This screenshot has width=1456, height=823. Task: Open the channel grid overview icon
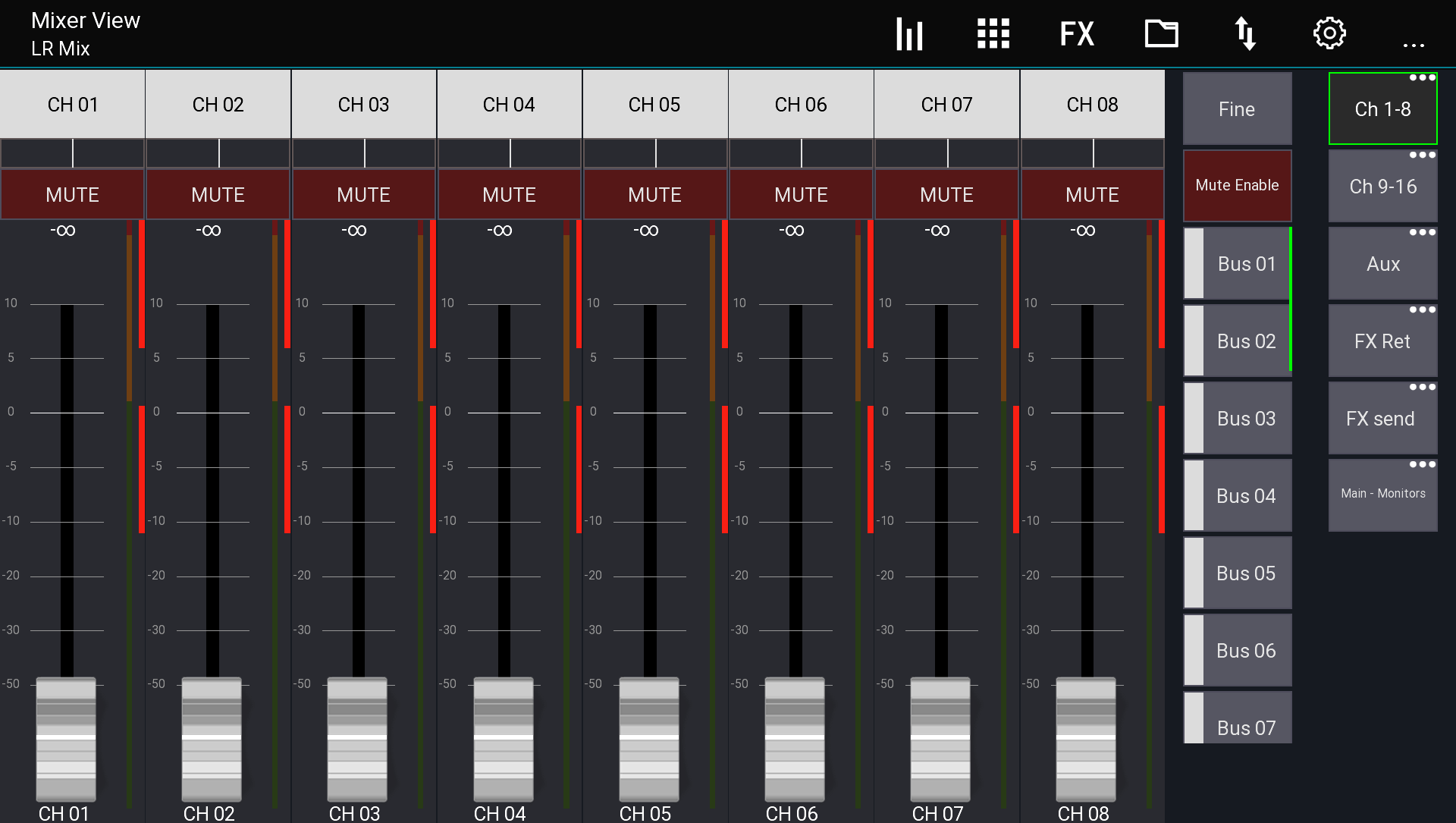(993, 33)
